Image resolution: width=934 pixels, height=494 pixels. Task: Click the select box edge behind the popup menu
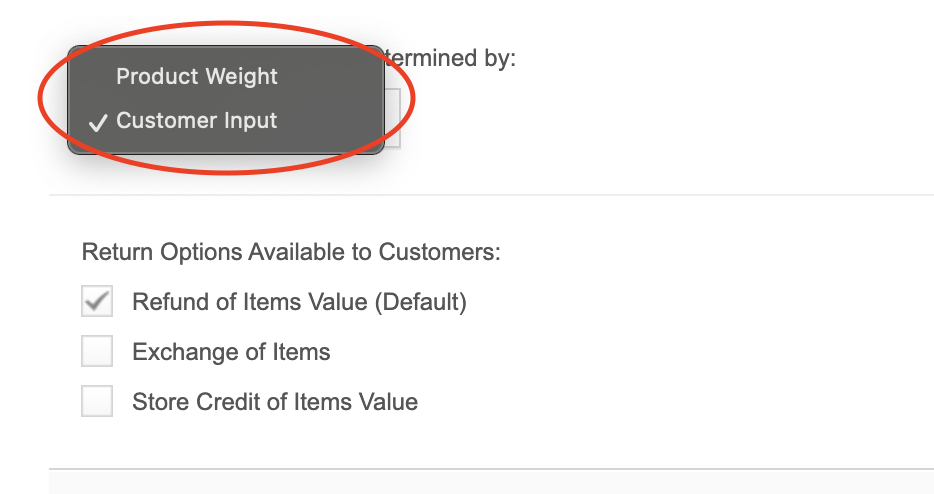pos(393,118)
